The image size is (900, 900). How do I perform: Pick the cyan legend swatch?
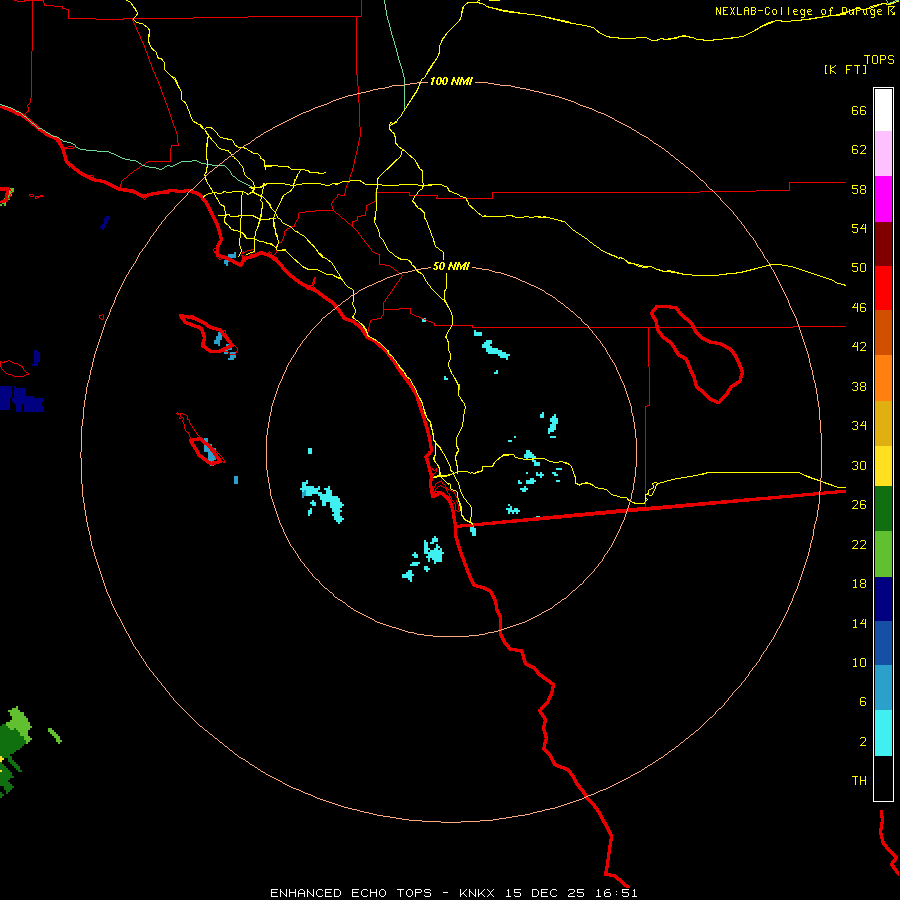click(x=883, y=733)
